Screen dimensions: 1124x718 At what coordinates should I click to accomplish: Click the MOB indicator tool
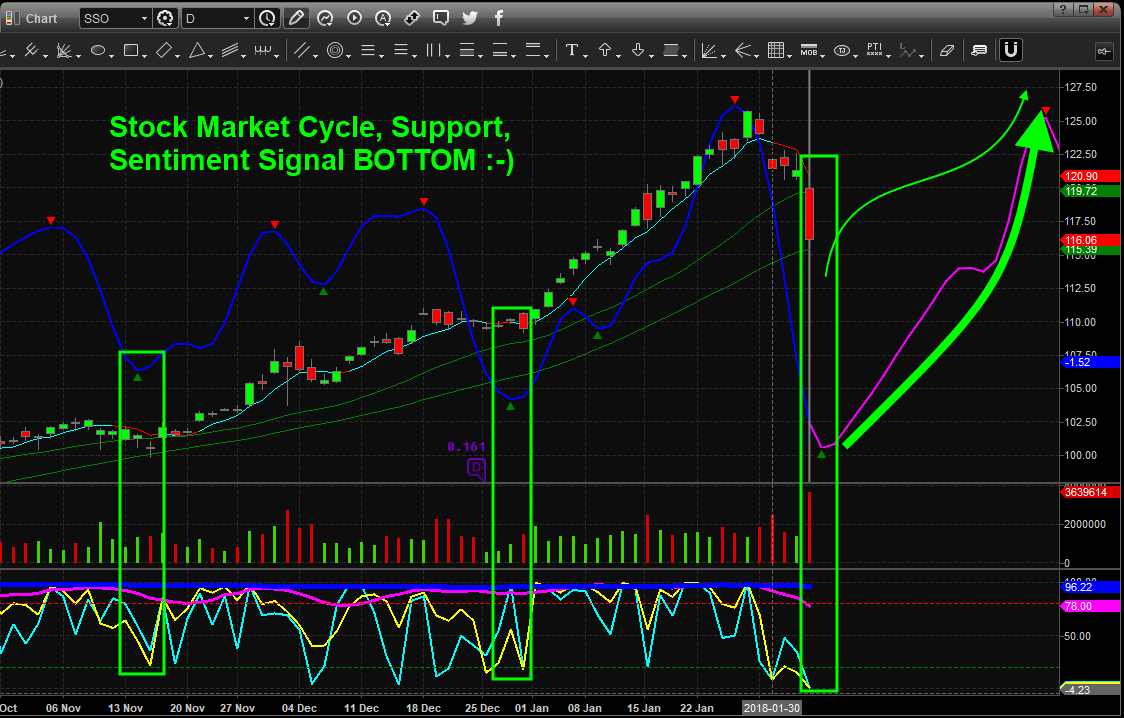809,50
